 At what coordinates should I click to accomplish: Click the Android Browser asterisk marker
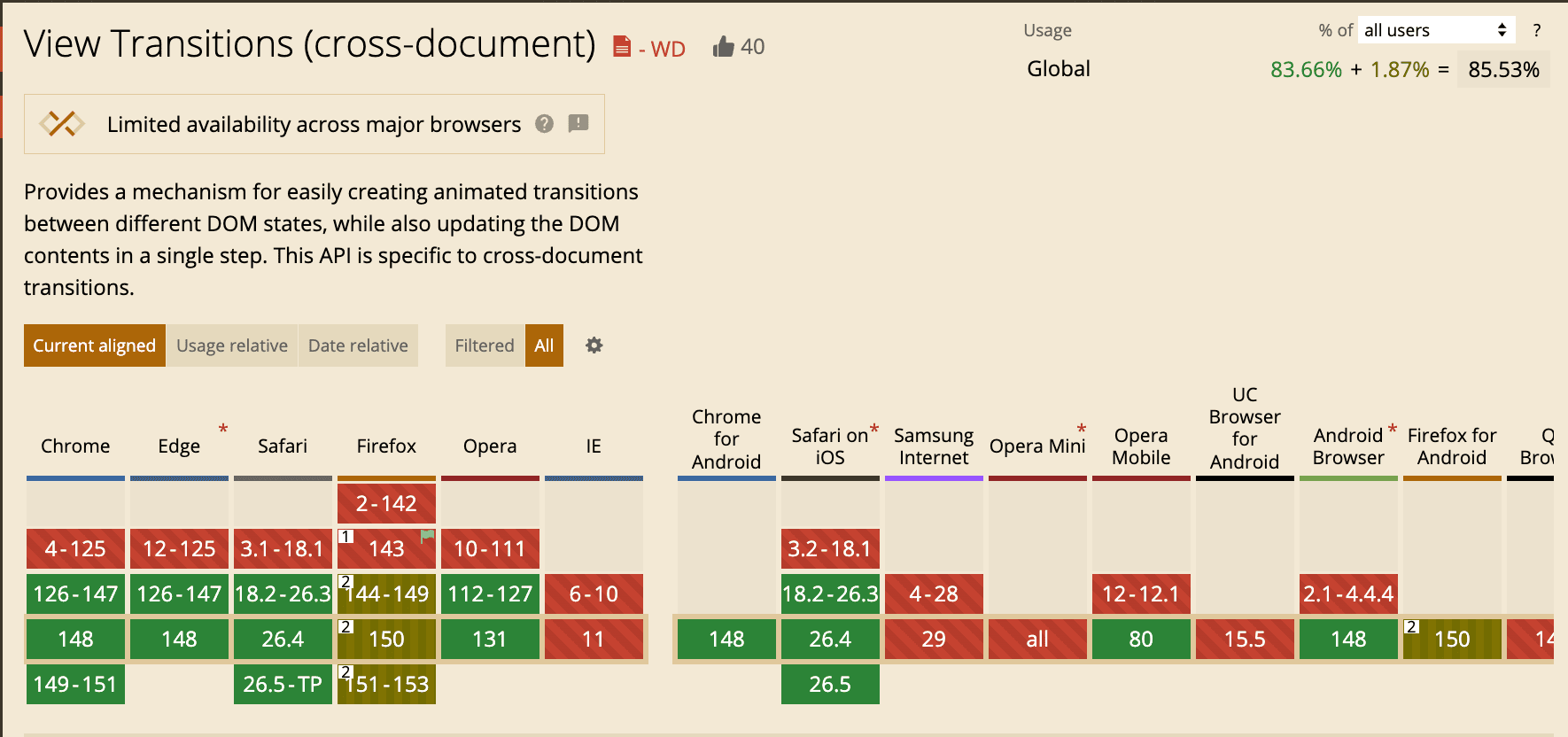[x=1393, y=430]
